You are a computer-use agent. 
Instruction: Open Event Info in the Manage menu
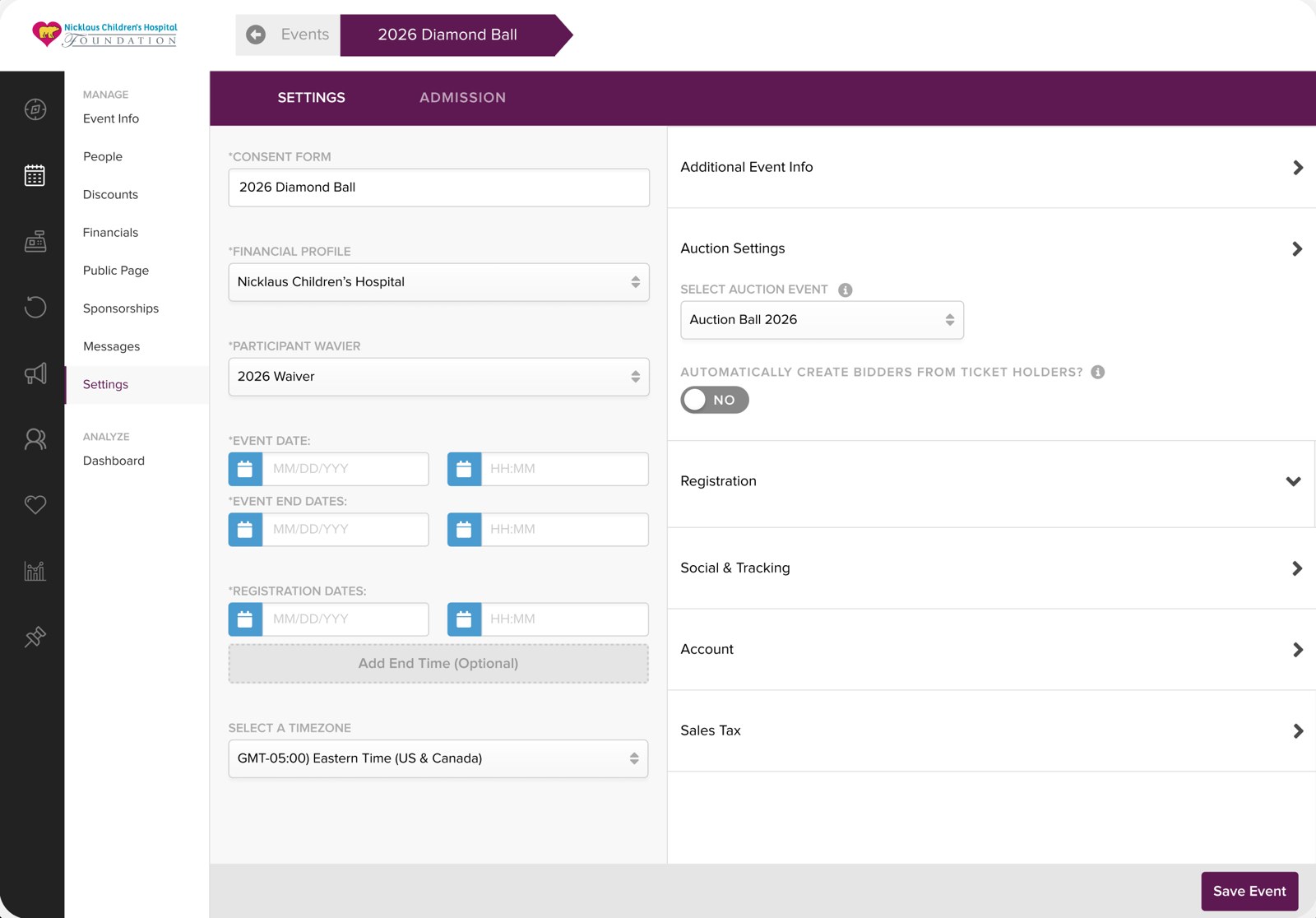pyautogui.click(x=111, y=118)
